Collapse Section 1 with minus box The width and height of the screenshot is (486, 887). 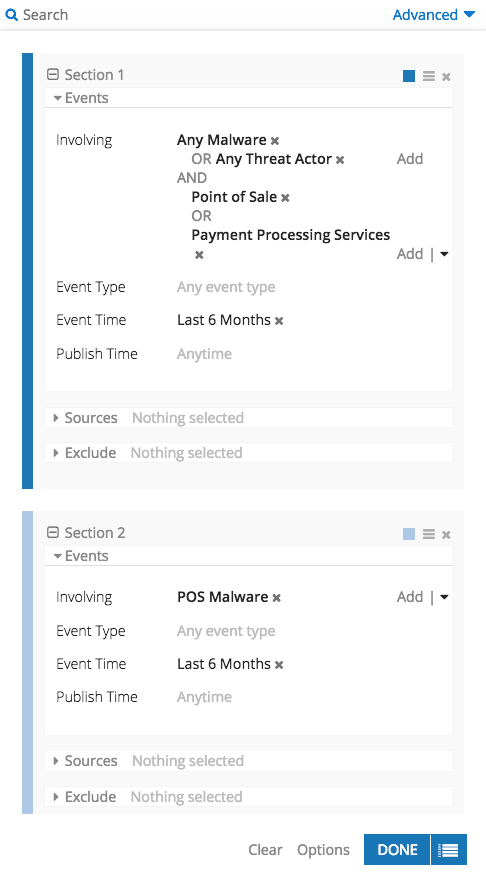point(53,75)
